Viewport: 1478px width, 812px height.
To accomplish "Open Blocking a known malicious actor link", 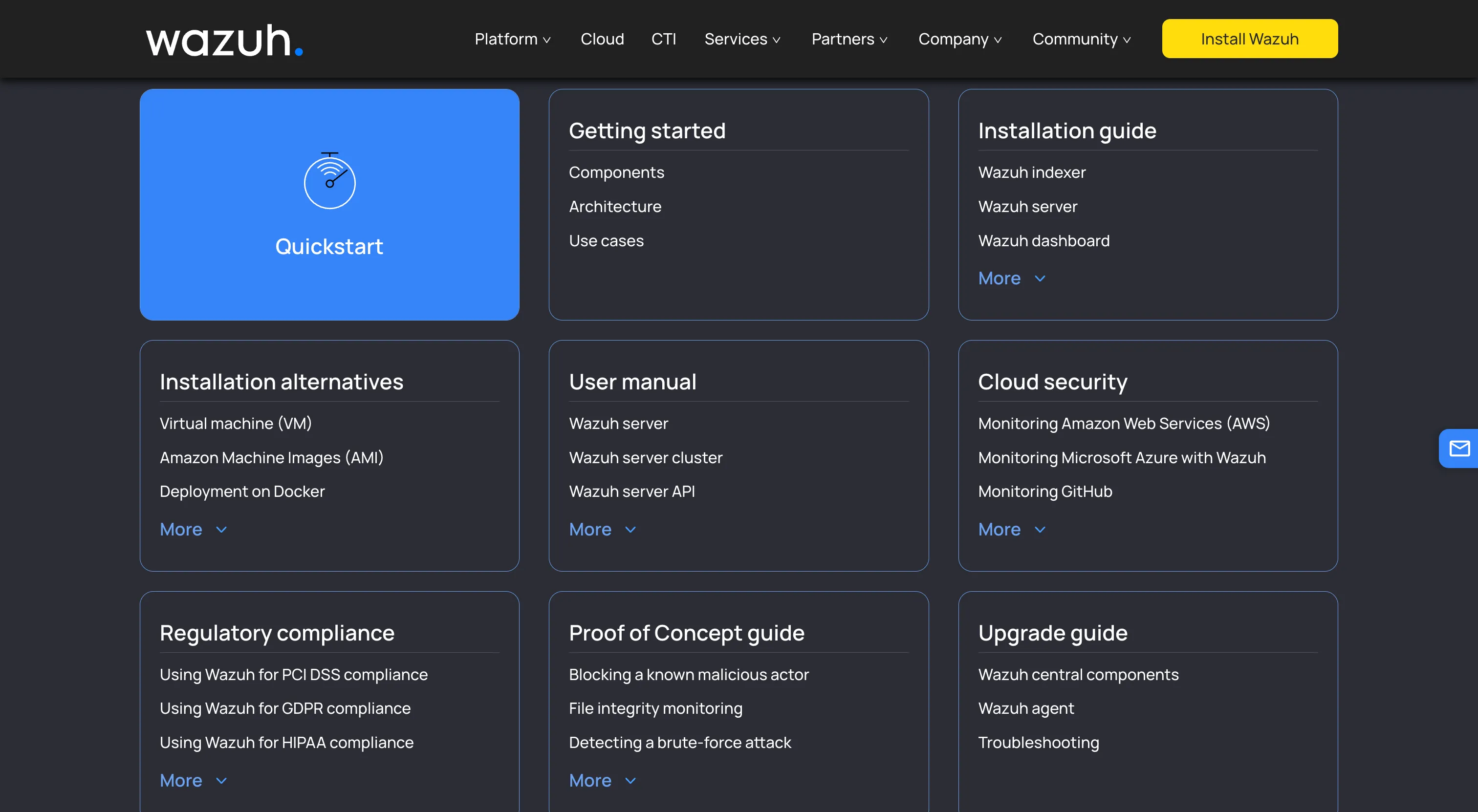I will (x=689, y=675).
